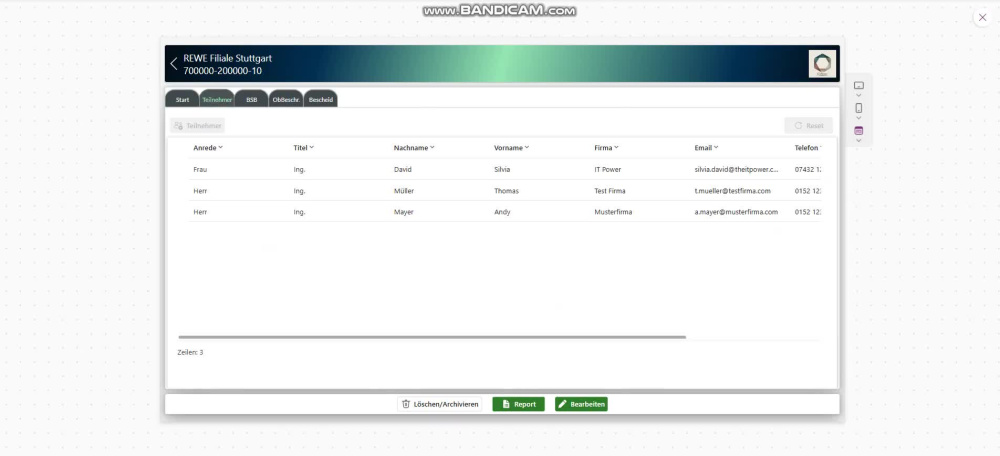Image resolution: width=1000 pixels, height=456 pixels.
Task: Expand chevron below the purple layout icon
Action: click(858, 141)
